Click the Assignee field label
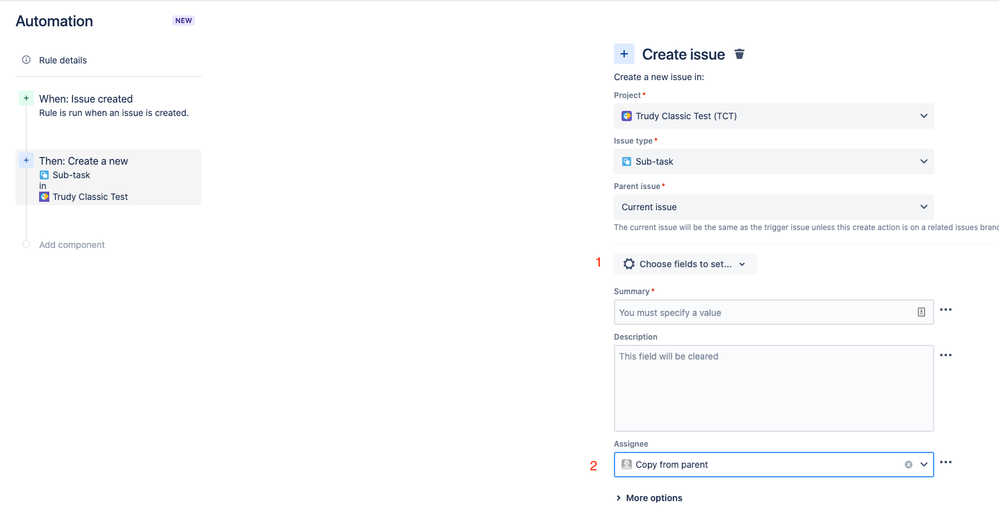 pos(631,444)
